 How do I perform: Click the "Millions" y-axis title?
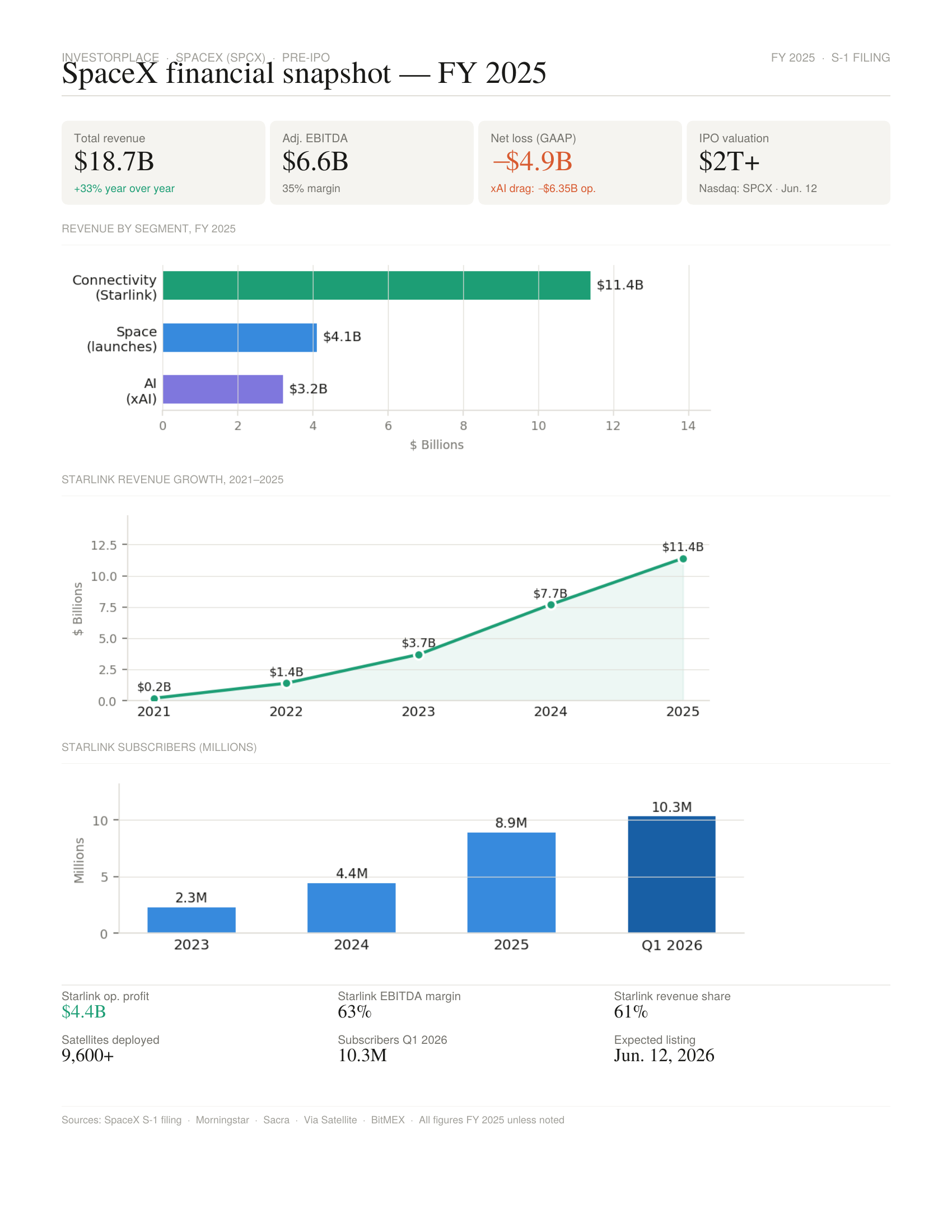[79, 860]
